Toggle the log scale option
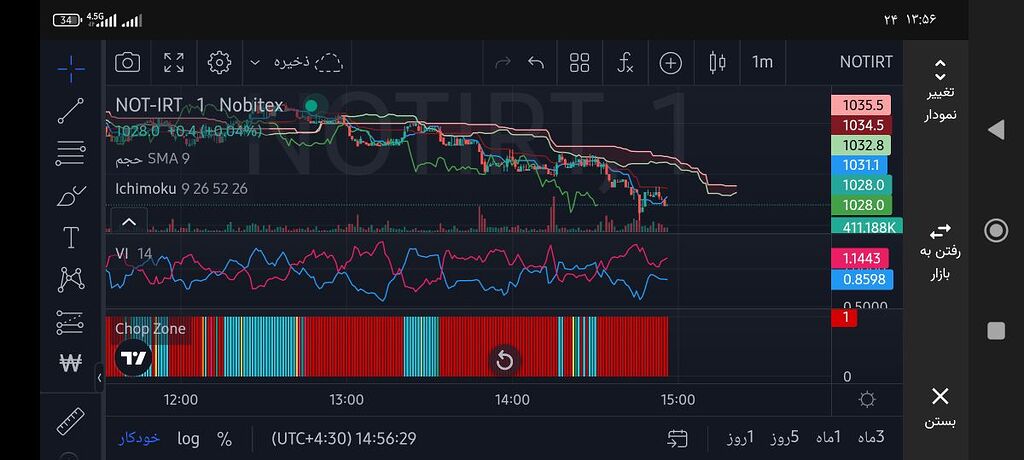This screenshot has height=460, width=1024. click(188, 438)
